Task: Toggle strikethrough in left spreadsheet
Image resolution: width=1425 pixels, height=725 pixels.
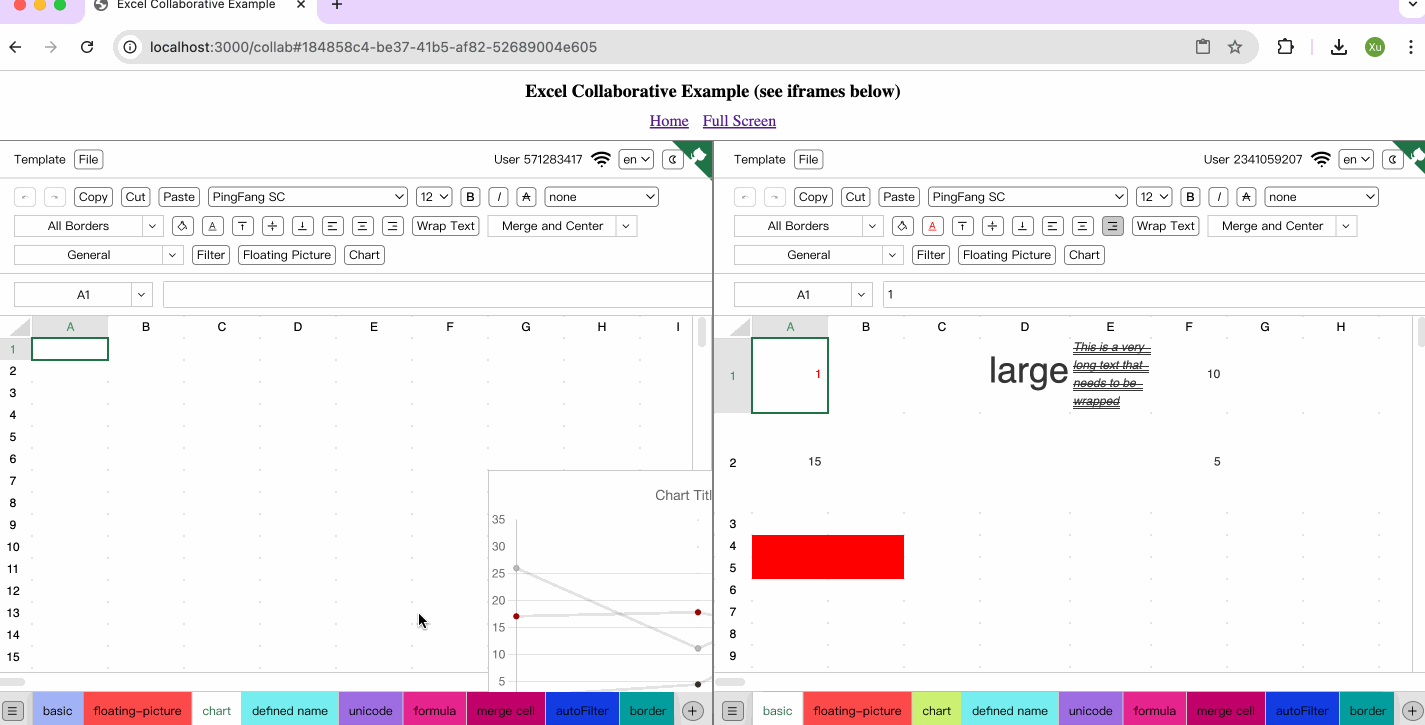Action: coord(527,197)
